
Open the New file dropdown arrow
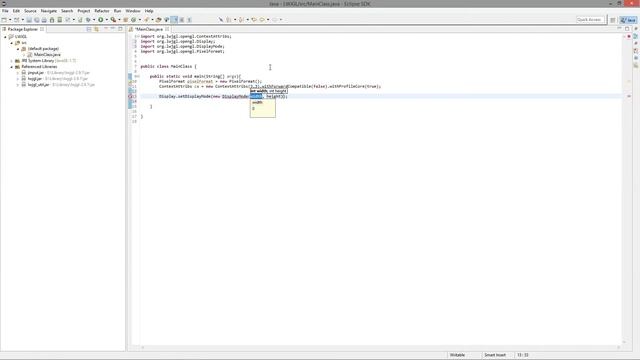(x=10, y=20)
